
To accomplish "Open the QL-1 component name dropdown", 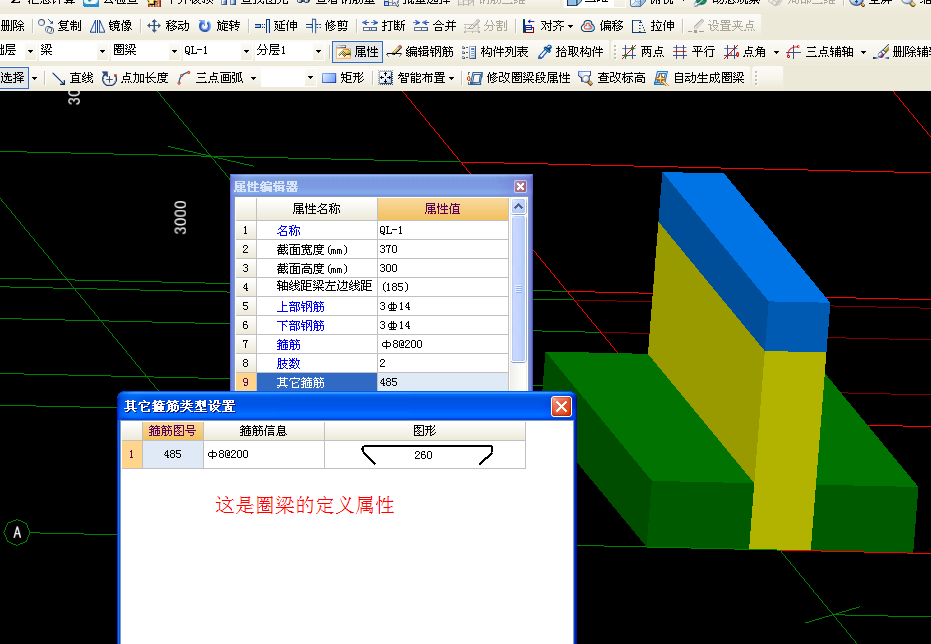I will coord(246,52).
